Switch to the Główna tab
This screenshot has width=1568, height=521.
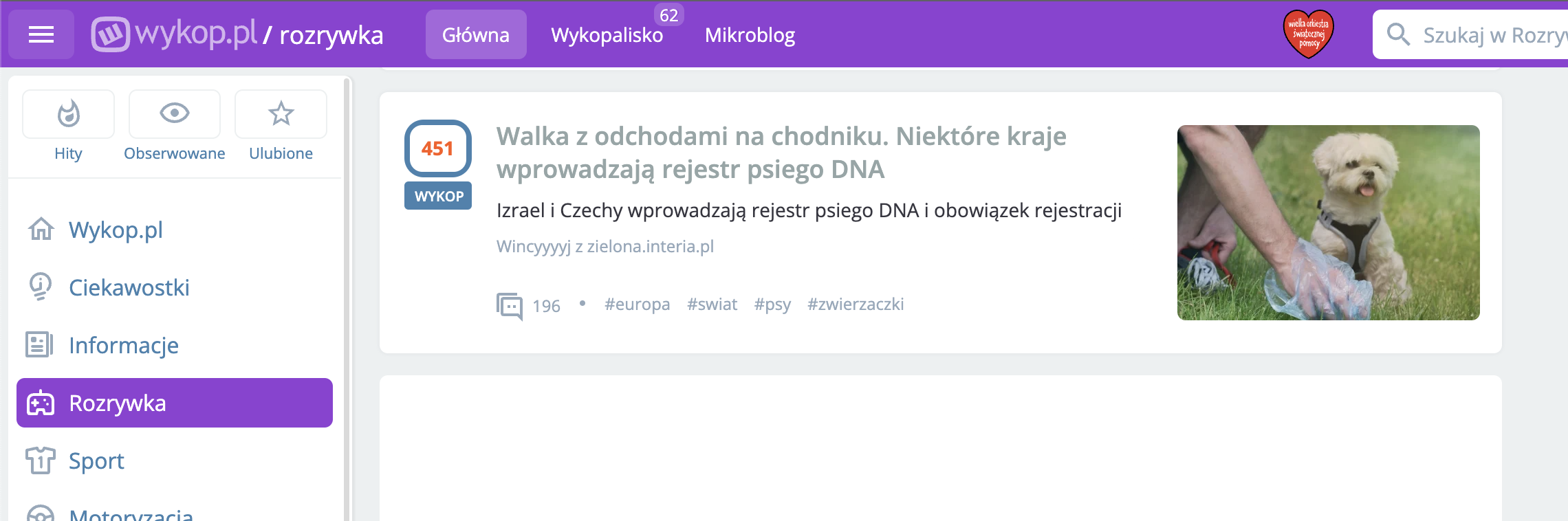pos(476,34)
